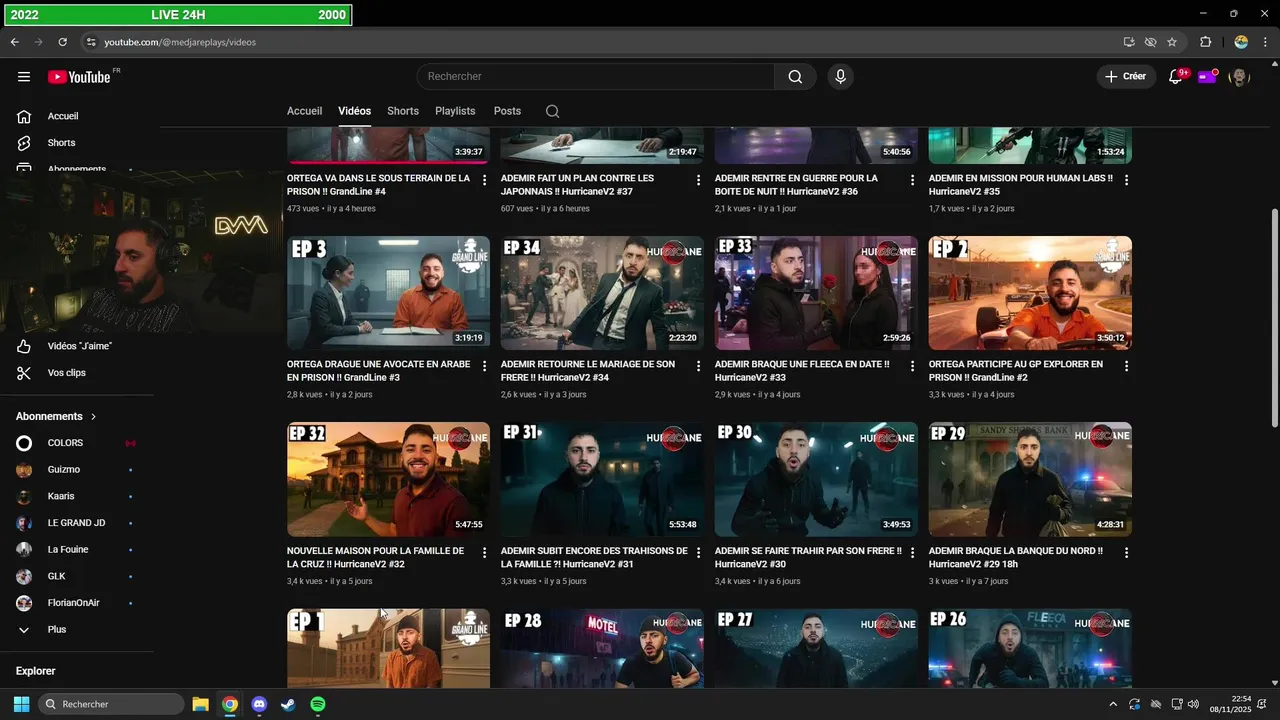The width and height of the screenshot is (1280, 720).
Task: Open options for ADEMIR FAIT UN PLAN video
Action: pyautogui.click(x=699, y=180)
